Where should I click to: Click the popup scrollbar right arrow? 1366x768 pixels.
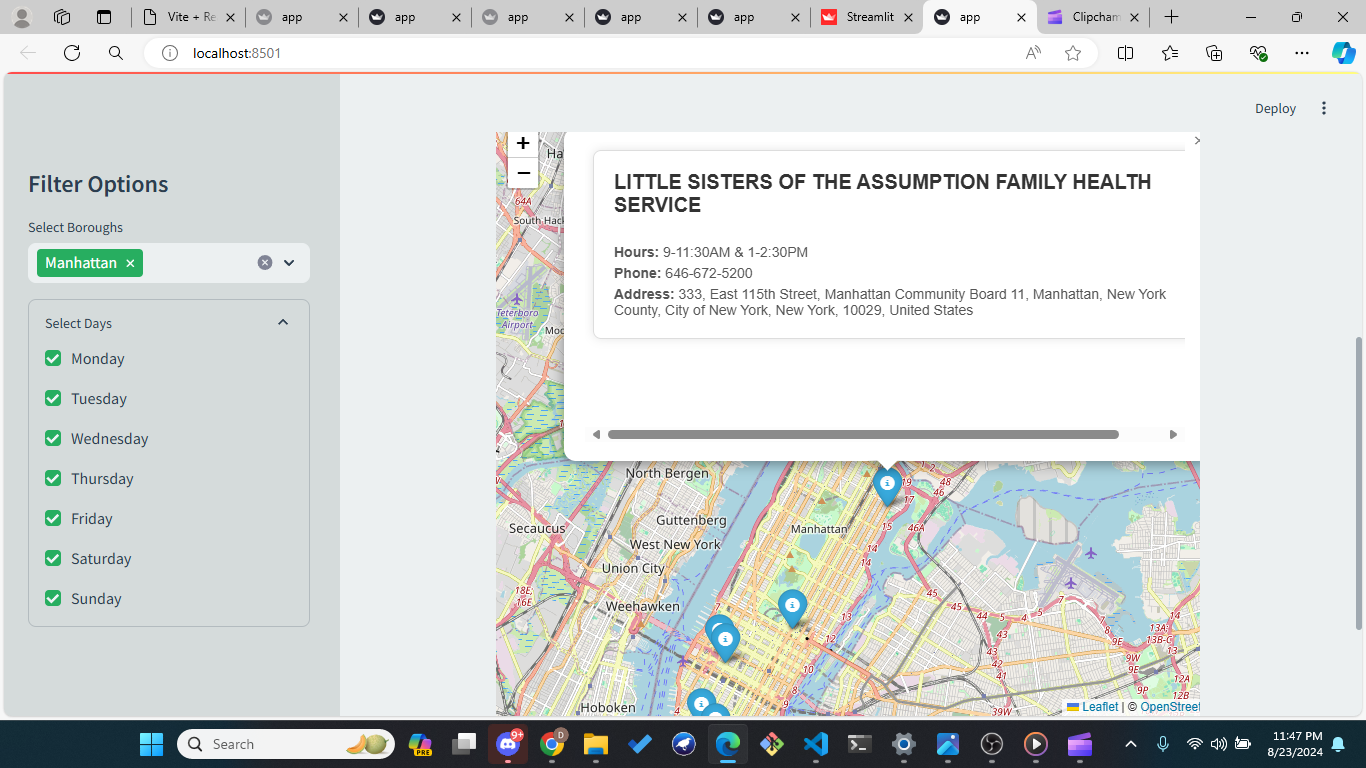point(1173,435)
